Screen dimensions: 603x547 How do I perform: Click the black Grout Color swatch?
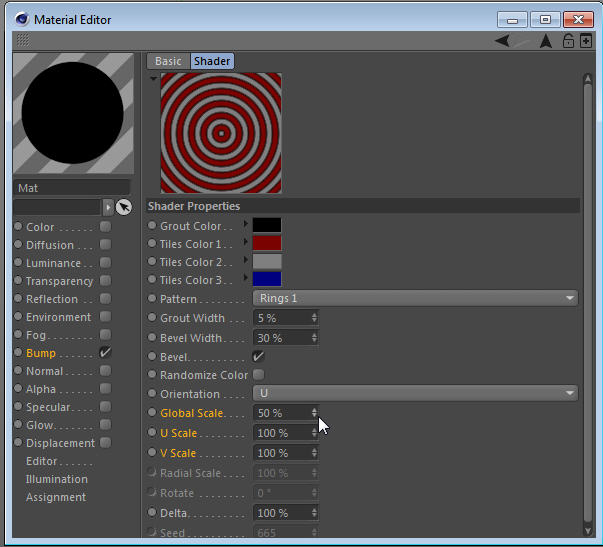[x=267, y=225]
